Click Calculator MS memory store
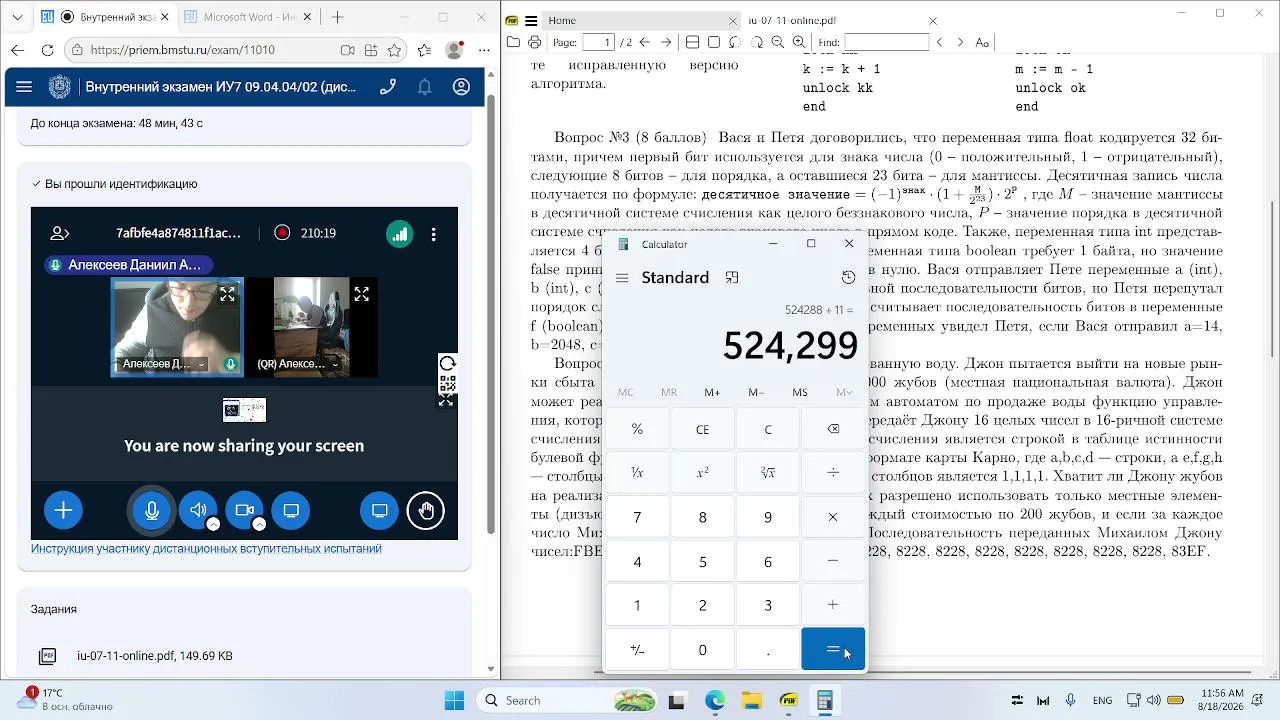The height and width of the screenshot is (720, 1280). [800, 392]
